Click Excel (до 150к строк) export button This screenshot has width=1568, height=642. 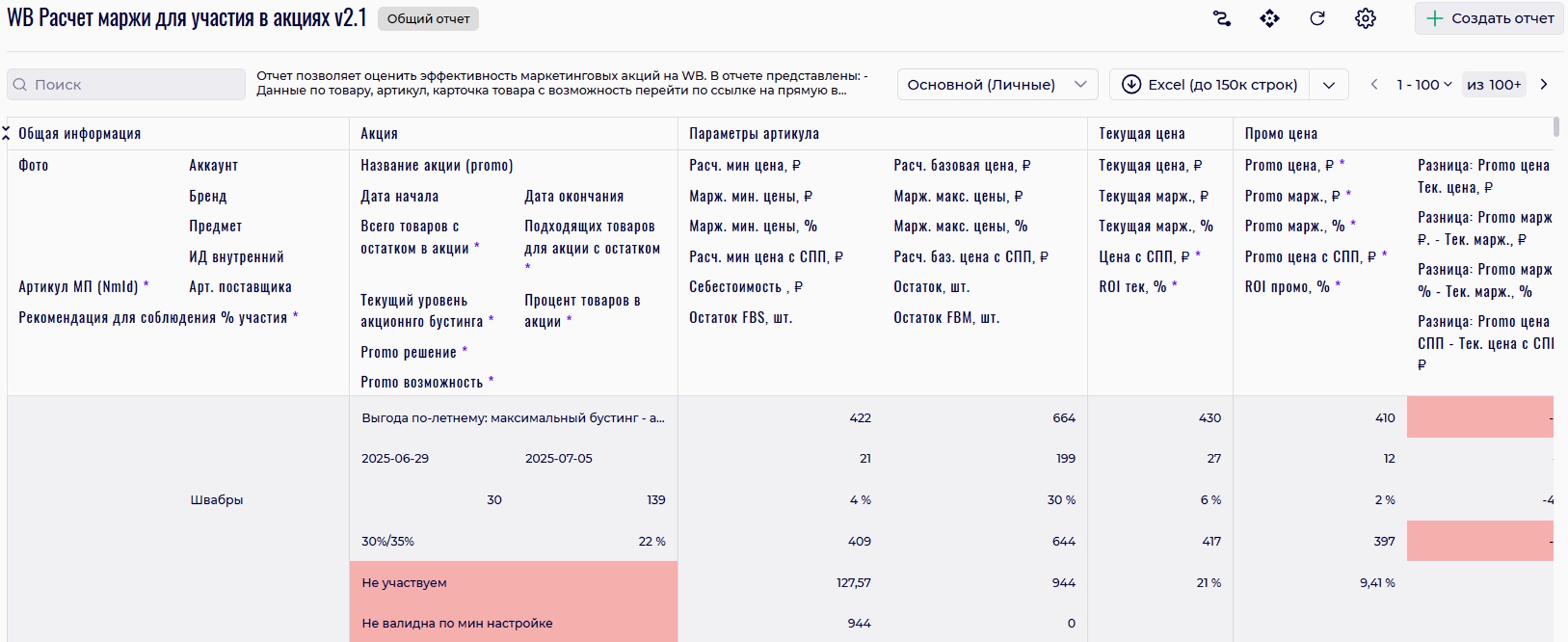pyautogui.click(x=1221, y=84)
